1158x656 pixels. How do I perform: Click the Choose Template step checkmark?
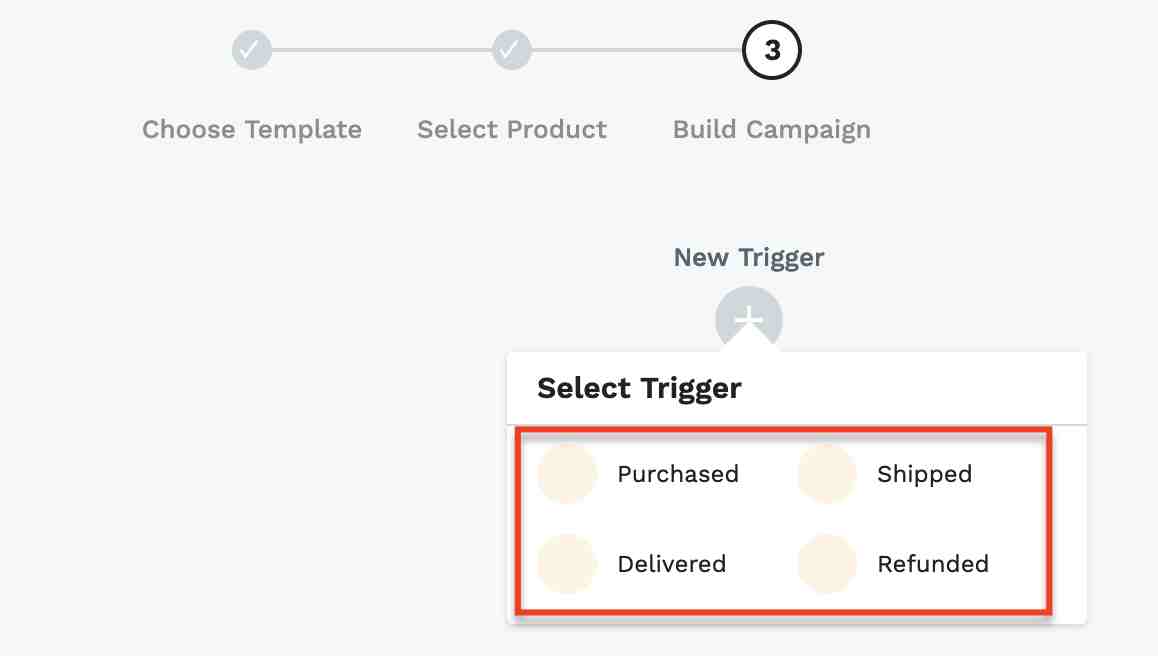click(x=252, y=49)
